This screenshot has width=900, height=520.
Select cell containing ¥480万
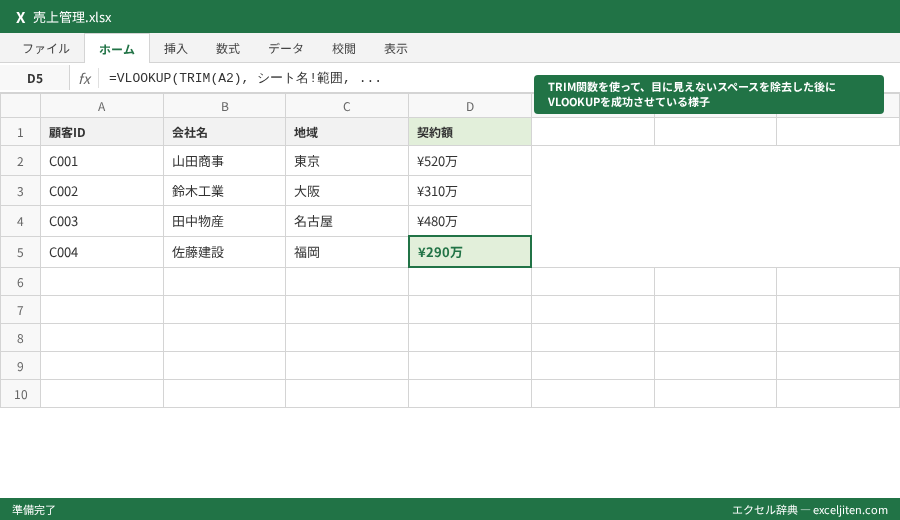click(470, 221)
